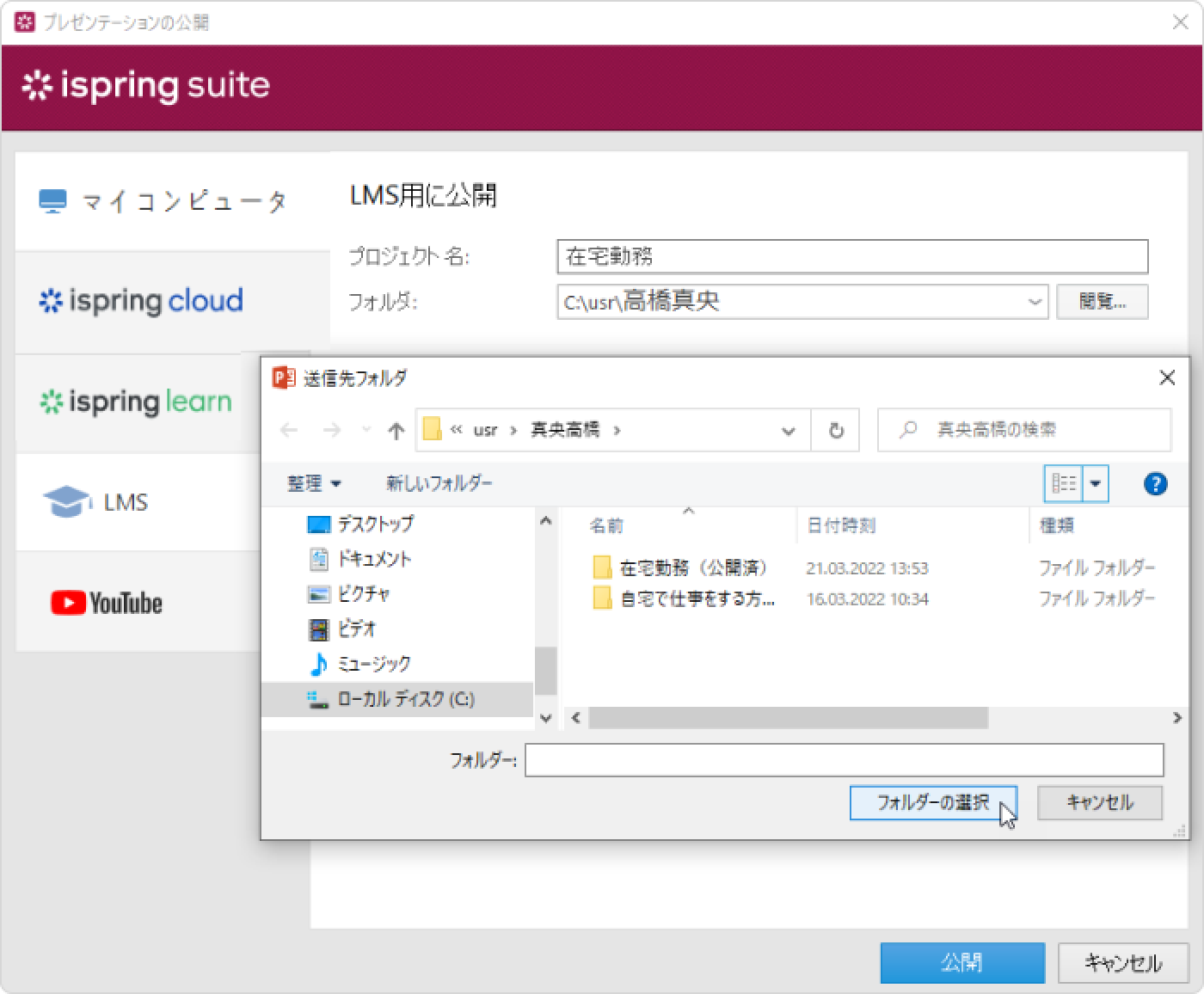Switch to the iSpring Cloud tab
Screen dimensions: 1204x994
(172, 302)
